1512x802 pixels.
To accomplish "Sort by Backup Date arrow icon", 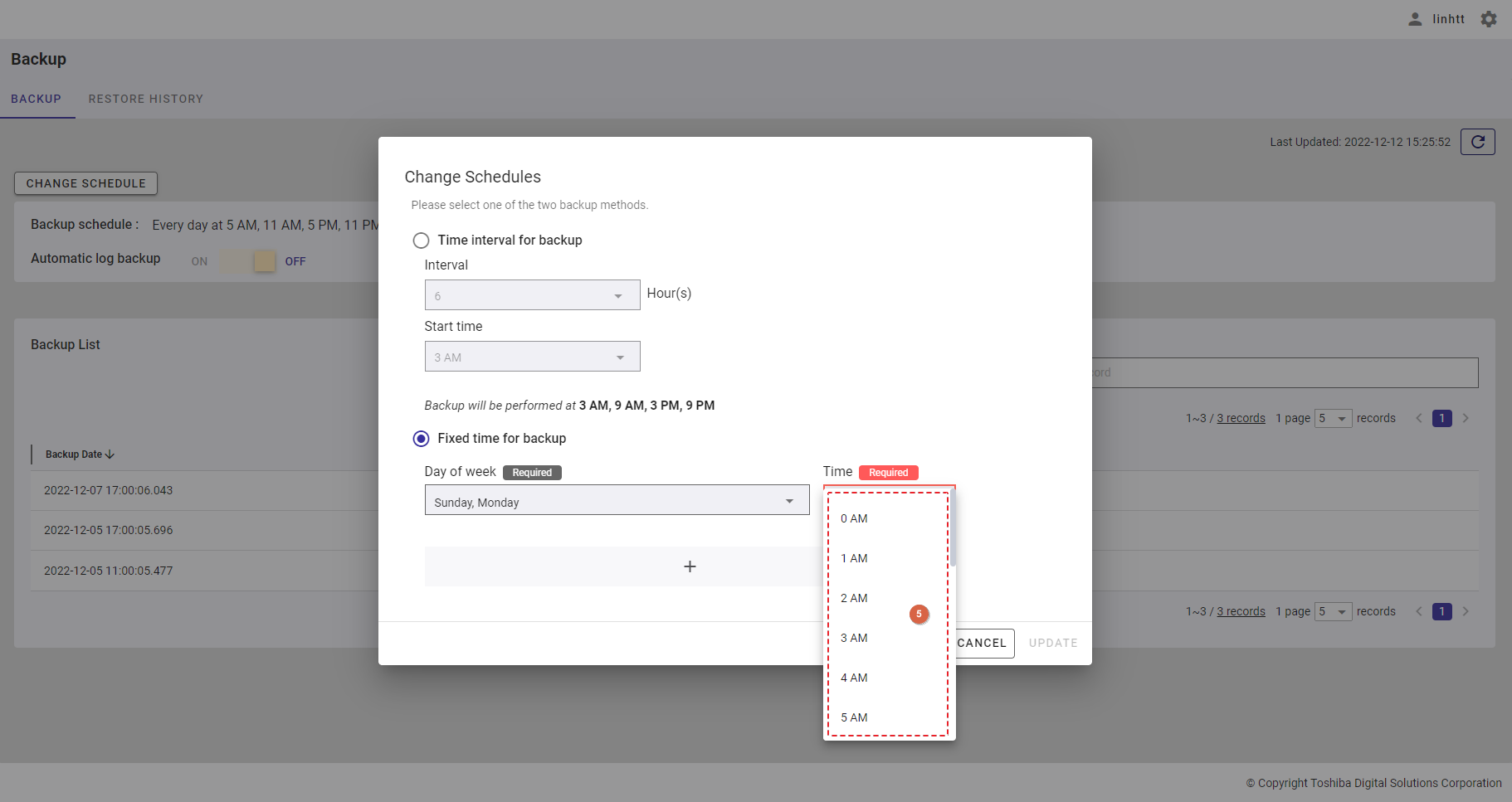I will coord(110,454).
